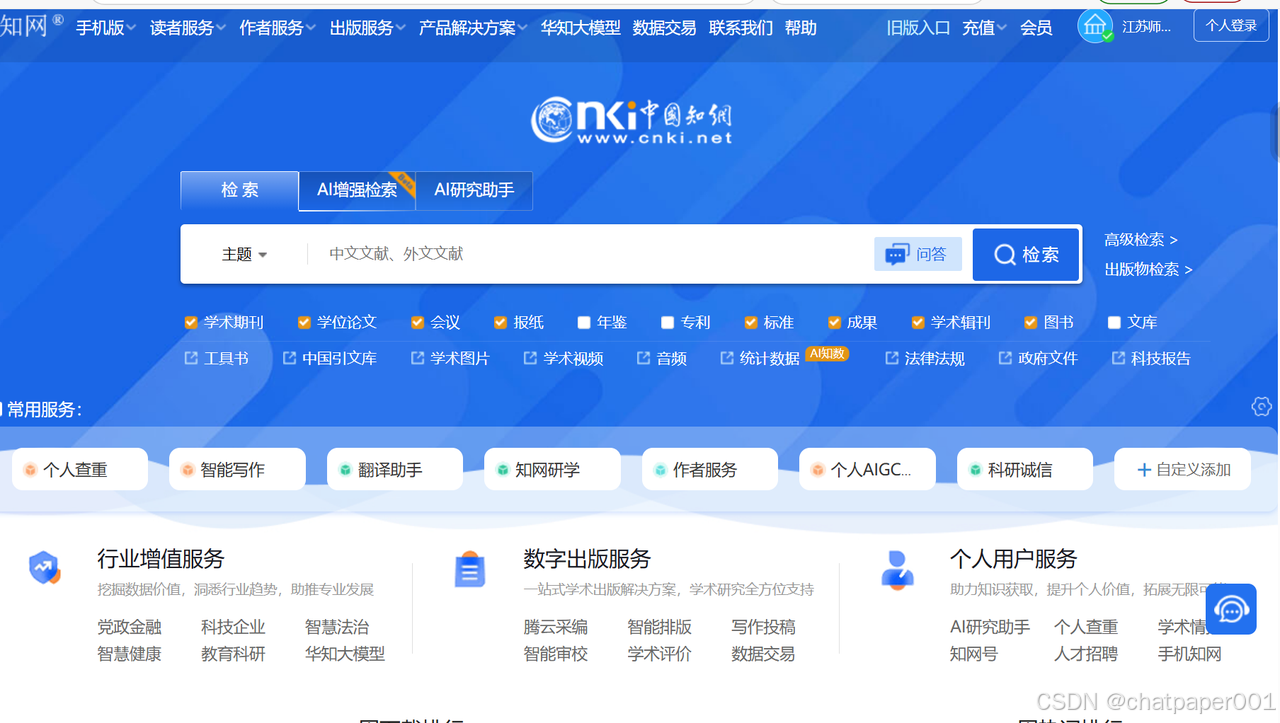Open the 中国引文库 external link icon
This screenshot has width=1280, height=723.
290,358
